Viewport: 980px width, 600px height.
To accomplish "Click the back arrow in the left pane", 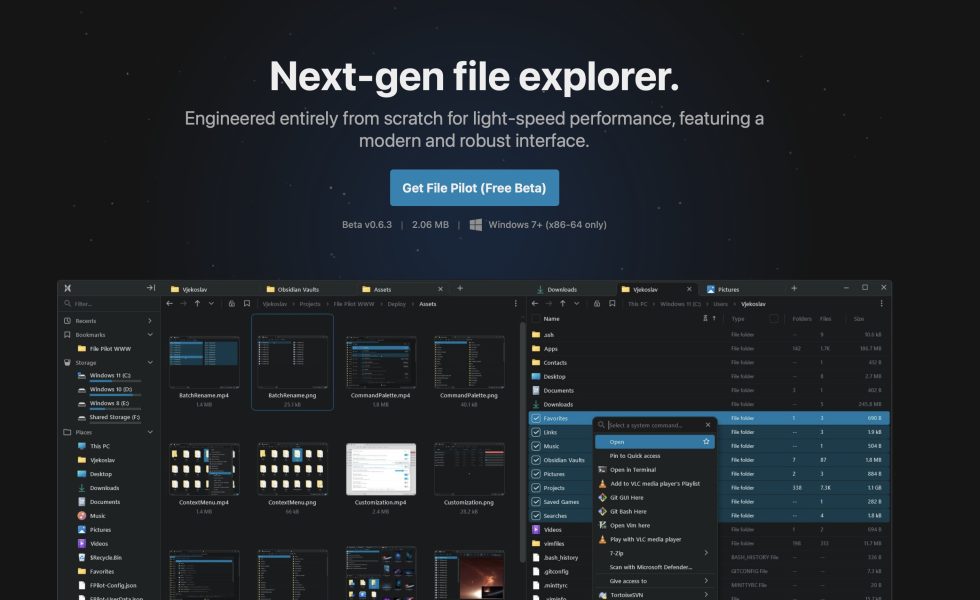I will click(170, 303).
